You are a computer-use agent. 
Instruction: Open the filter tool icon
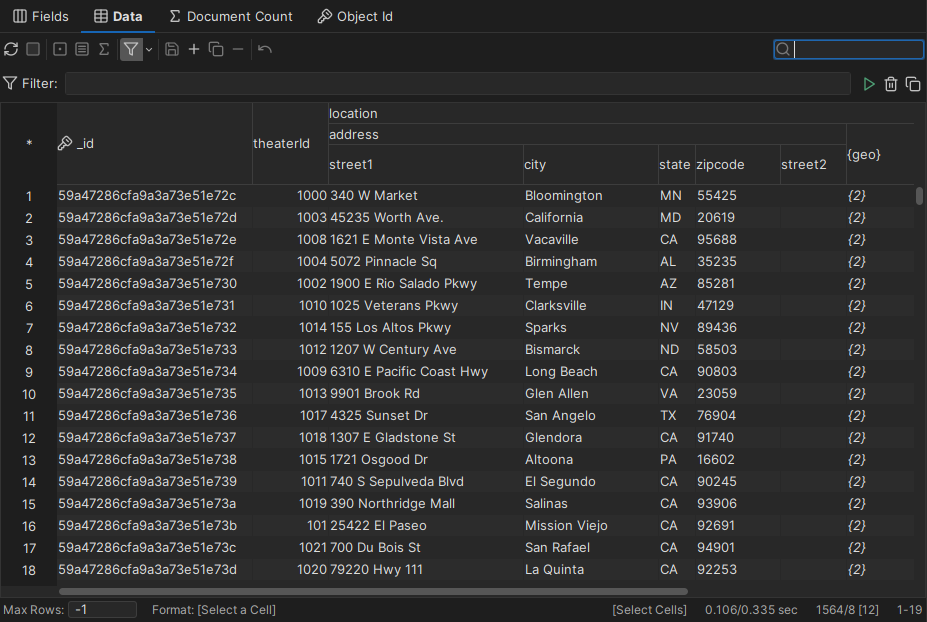click(x=130, y=48)
